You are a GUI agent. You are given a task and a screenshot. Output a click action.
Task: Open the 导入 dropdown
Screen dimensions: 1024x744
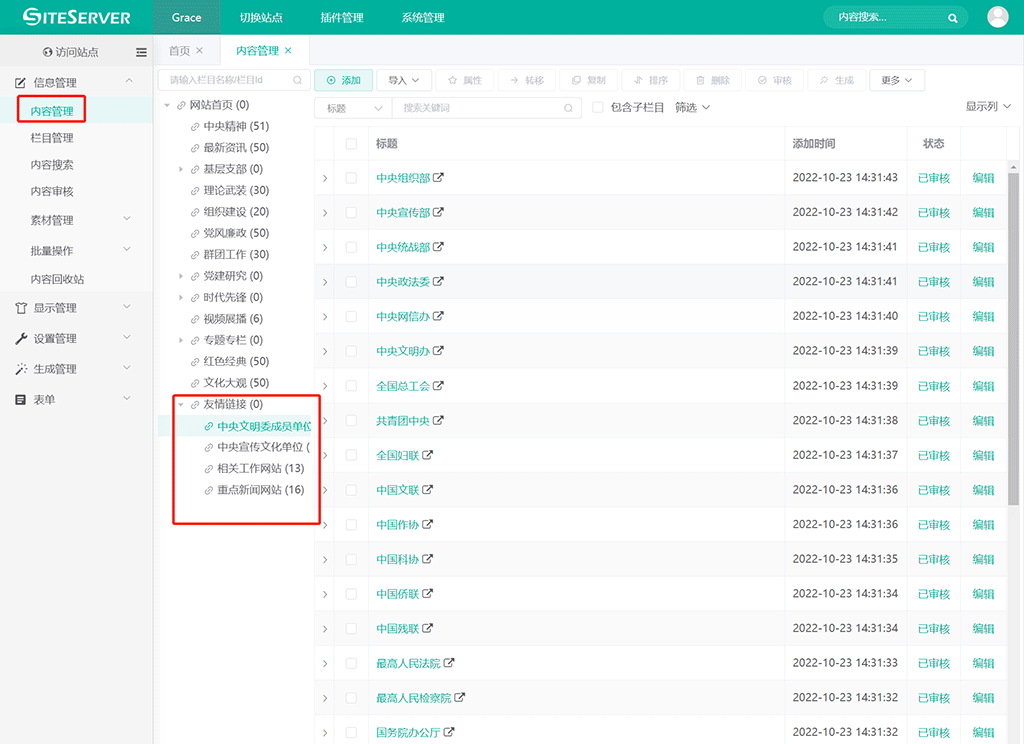point(404,80)
